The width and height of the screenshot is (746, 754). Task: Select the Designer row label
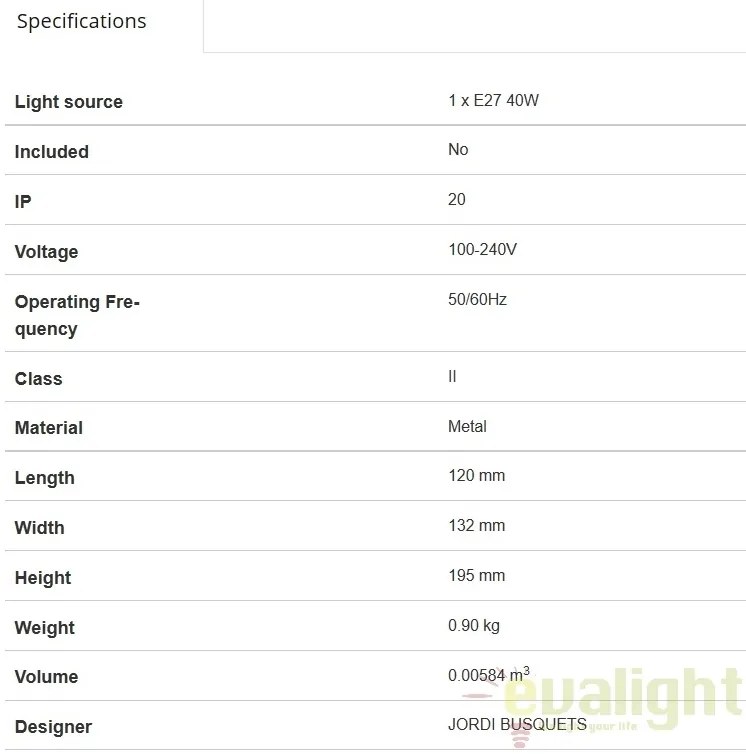[53, 727]
